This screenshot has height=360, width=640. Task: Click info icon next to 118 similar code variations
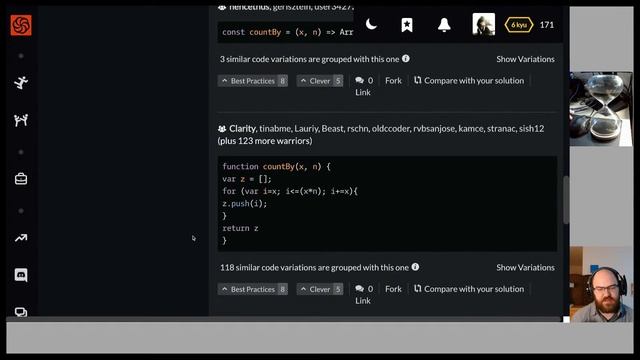click(x=415, y=267)
